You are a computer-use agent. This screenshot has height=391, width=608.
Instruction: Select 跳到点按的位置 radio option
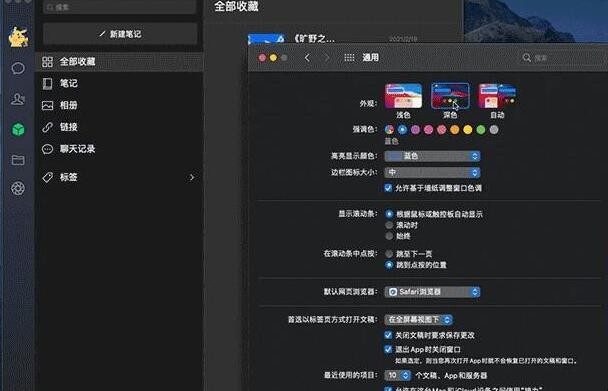(389, 265)
